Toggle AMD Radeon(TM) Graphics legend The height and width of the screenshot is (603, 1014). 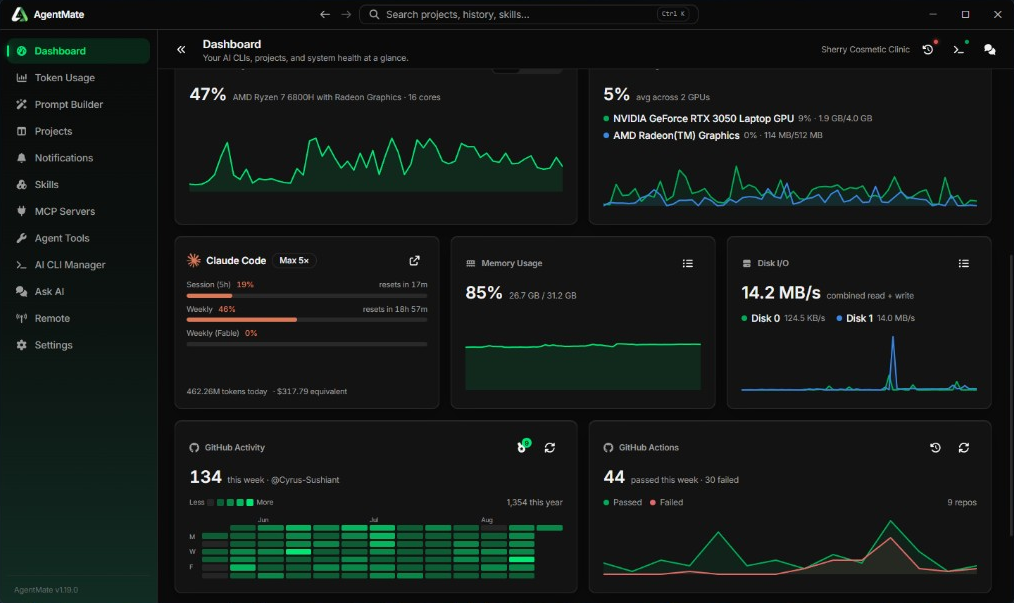713,135
